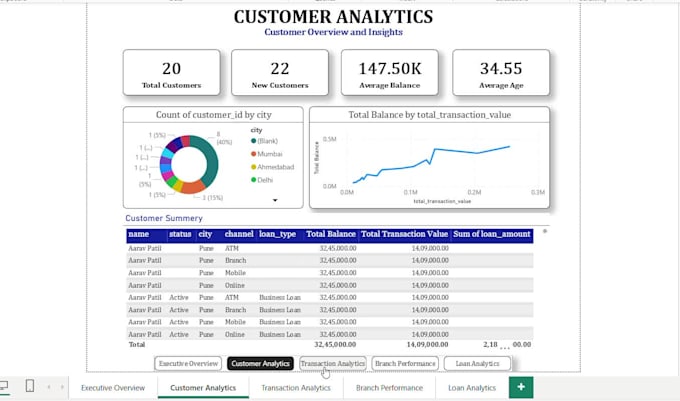Viewport: 680px width, 401px height.
Task: Open Branch Performance page tab
Action: [389, 388]
